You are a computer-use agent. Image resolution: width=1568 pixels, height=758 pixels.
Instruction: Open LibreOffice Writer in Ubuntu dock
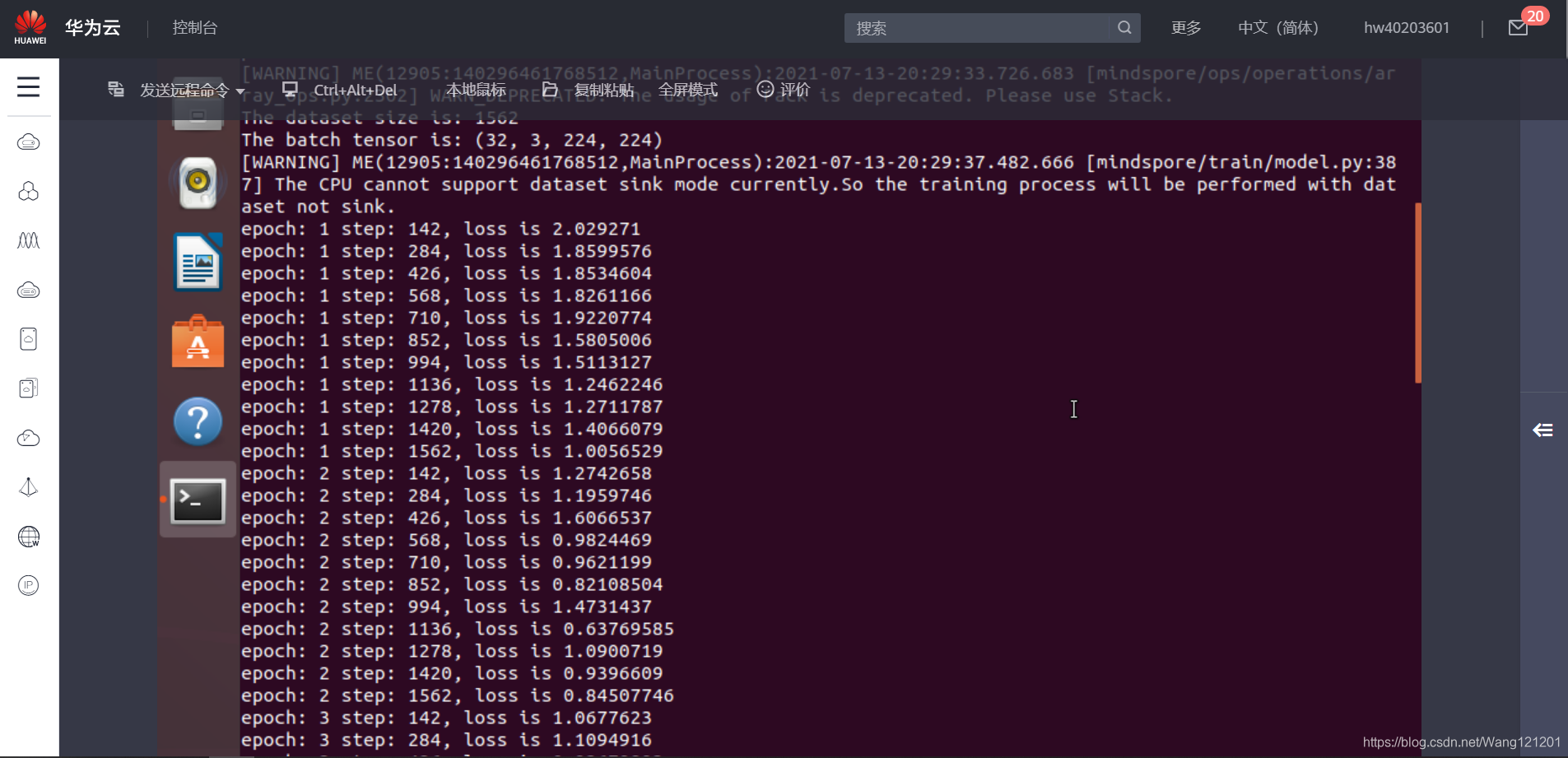pyautogui.click(x=198, y=263)
